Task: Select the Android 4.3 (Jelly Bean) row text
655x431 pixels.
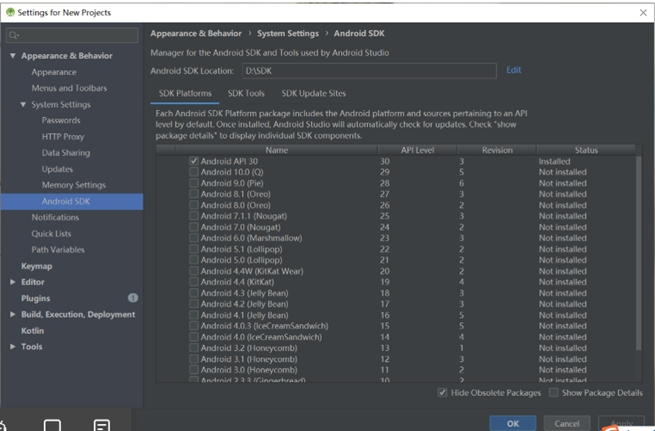Action: pyautogui.click(x=244, y=293)
